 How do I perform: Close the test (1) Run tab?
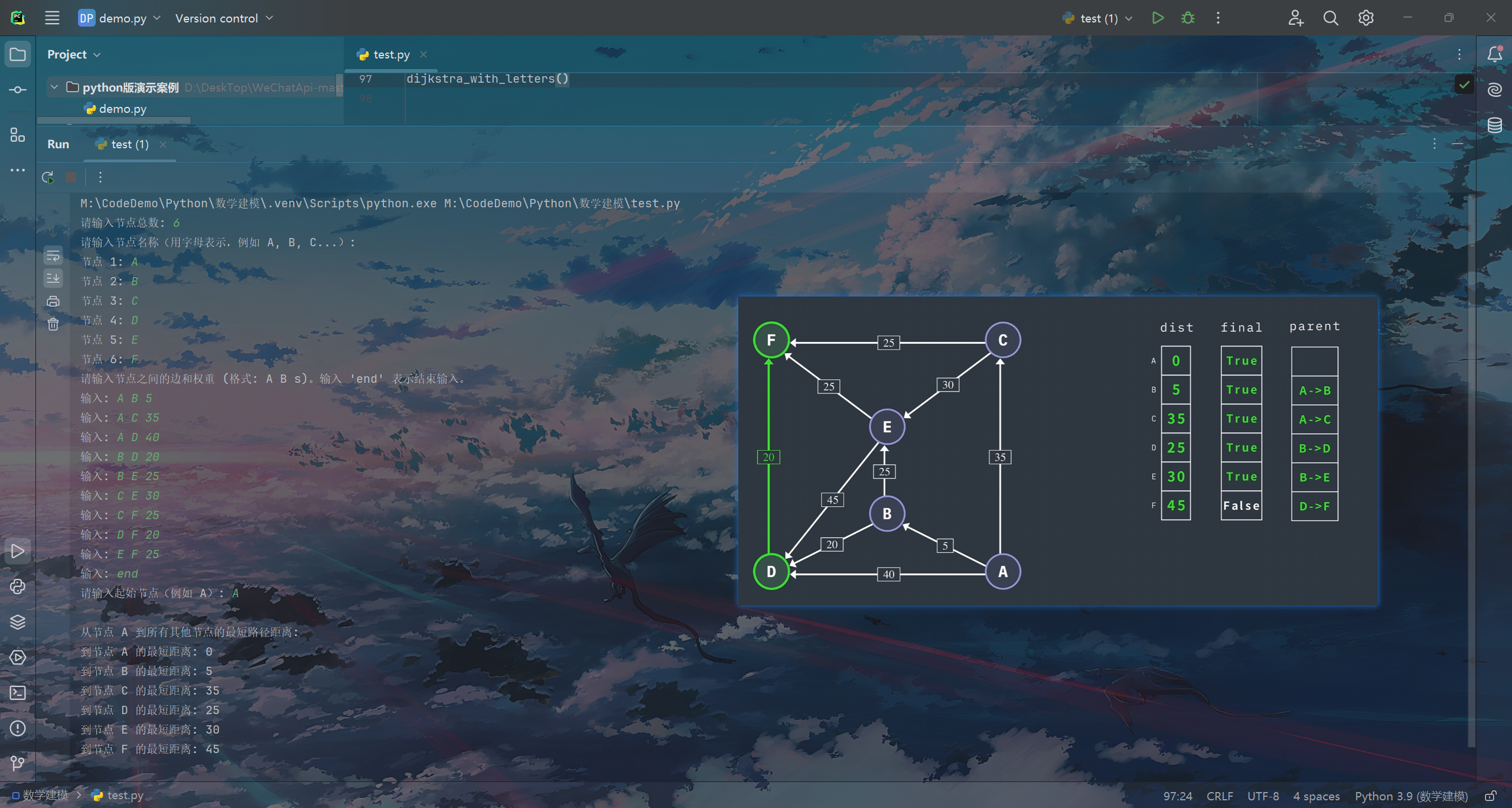click(x=163, y=144)
